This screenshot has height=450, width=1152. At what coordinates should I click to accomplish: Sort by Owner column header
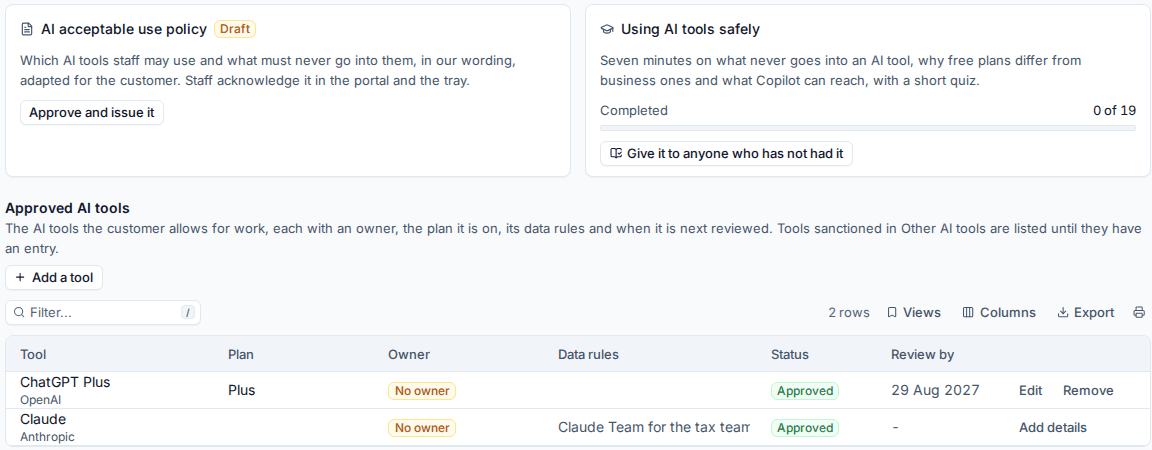pos(408,354)
